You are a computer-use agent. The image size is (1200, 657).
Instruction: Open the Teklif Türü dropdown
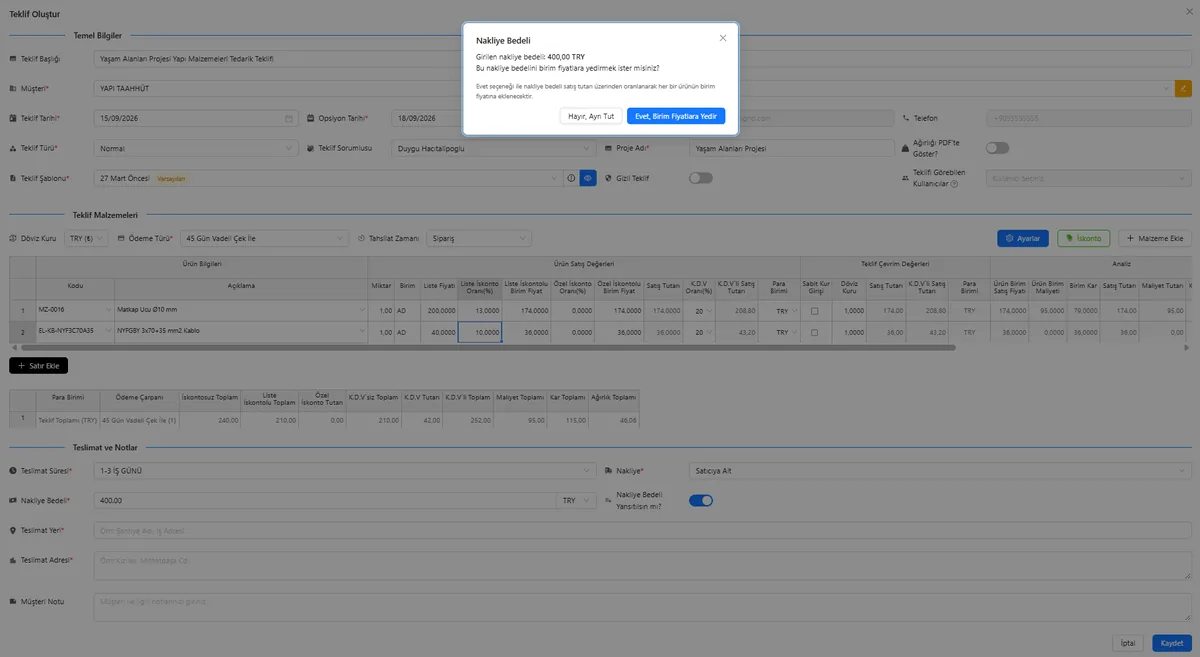click(196, 148)
